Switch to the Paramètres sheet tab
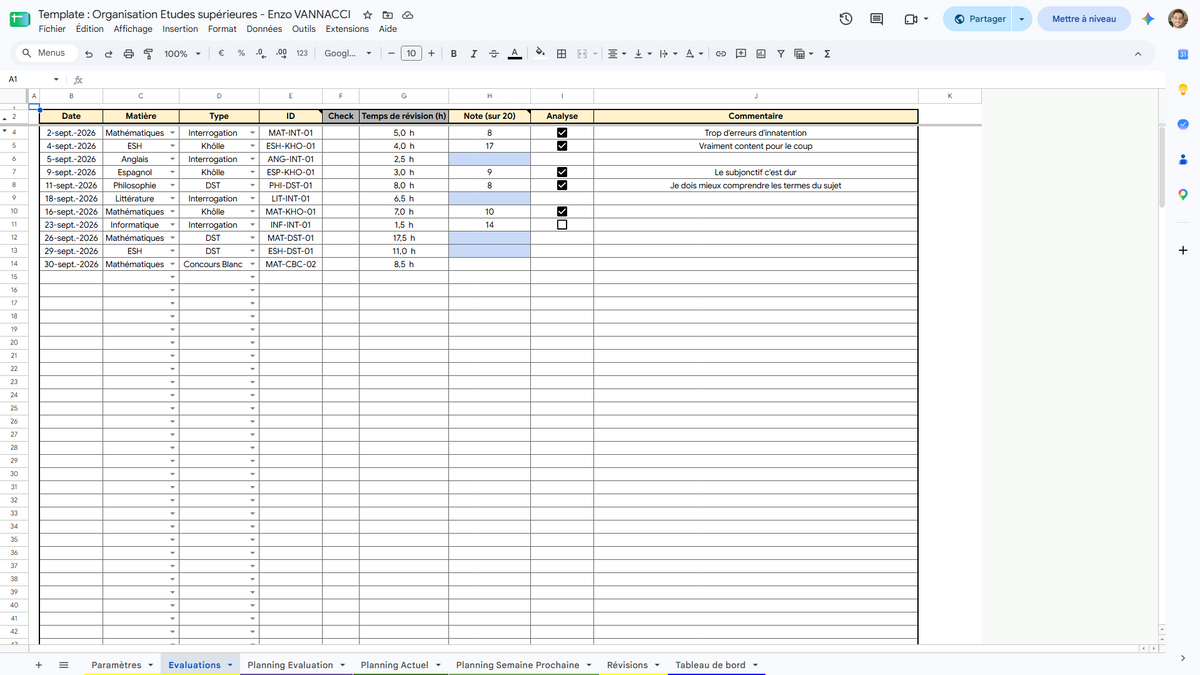1200x675 pixels. point(116,665)
